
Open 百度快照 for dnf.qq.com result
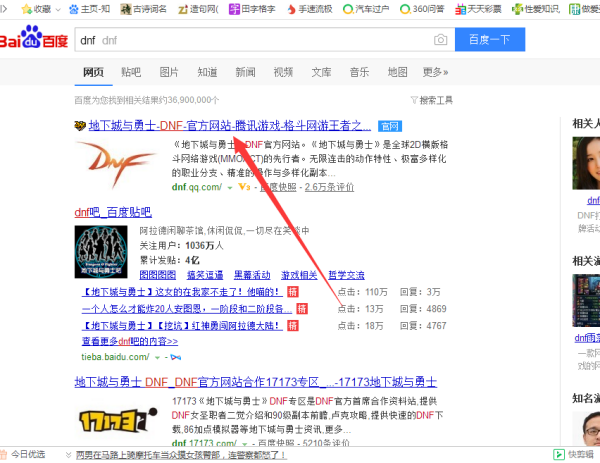coord(278,187)
